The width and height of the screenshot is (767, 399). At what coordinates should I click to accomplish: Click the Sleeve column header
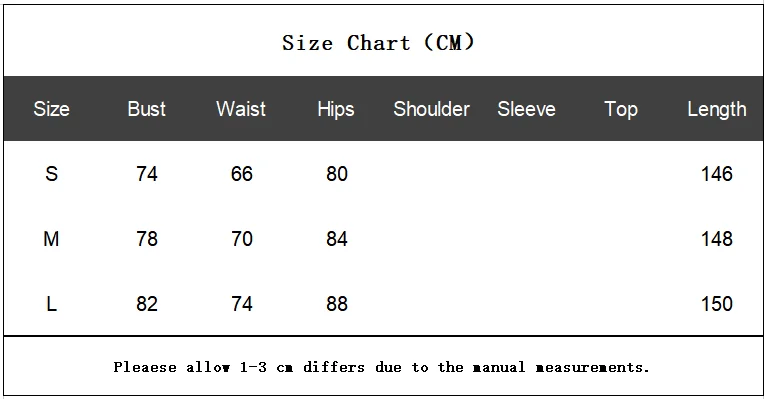[526, 109]
